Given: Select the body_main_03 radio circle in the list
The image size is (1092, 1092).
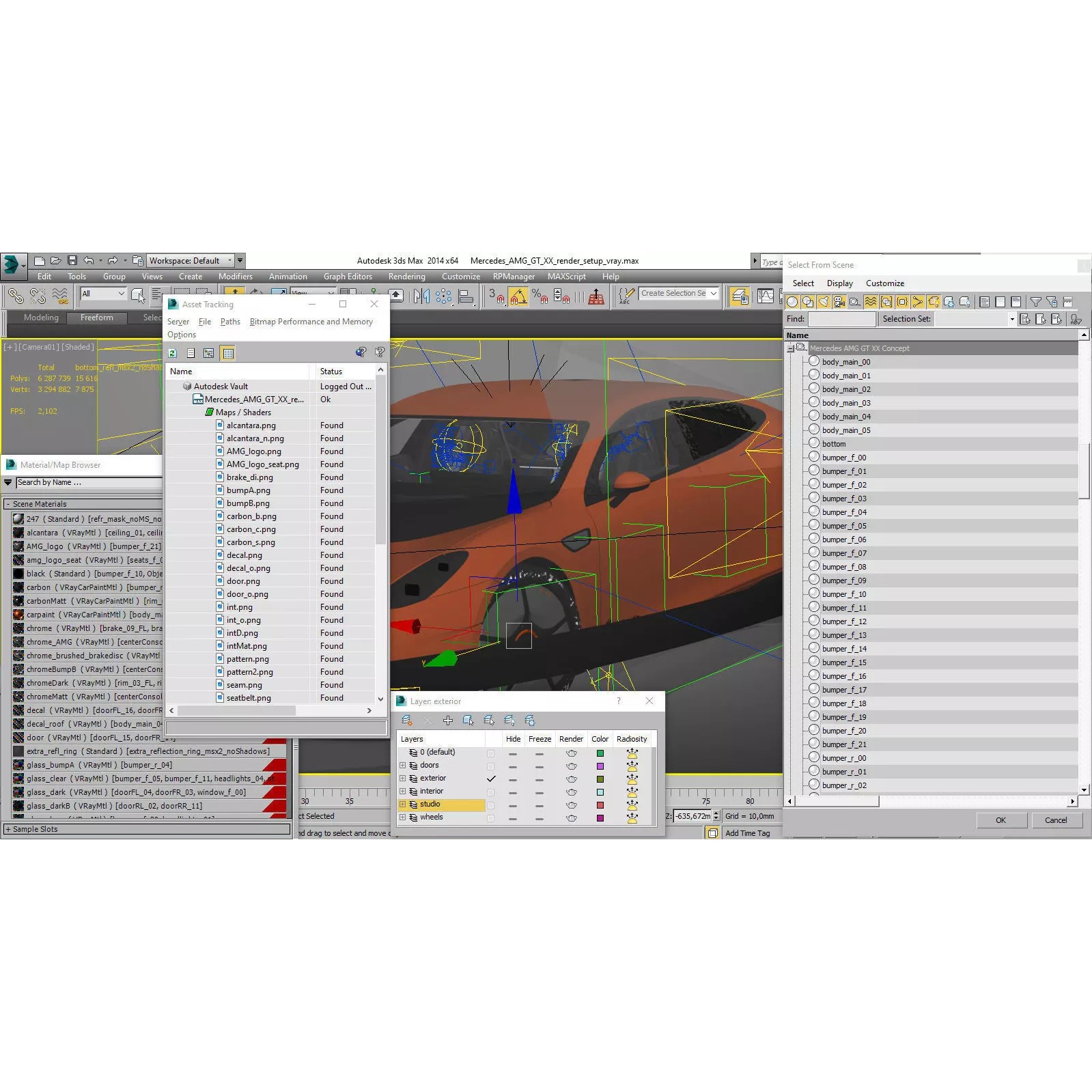Looking at the screenshot, I should pyautogui.click(x=813, y=402).
